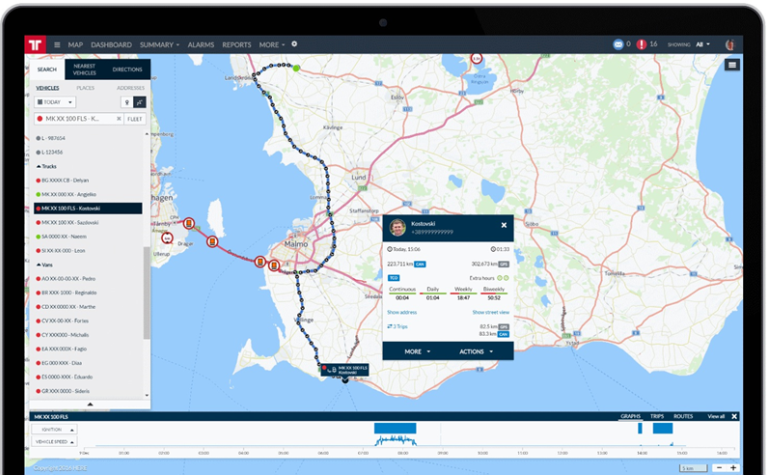Select the ADDRESSES sub-tab

(x=131, y=88)
